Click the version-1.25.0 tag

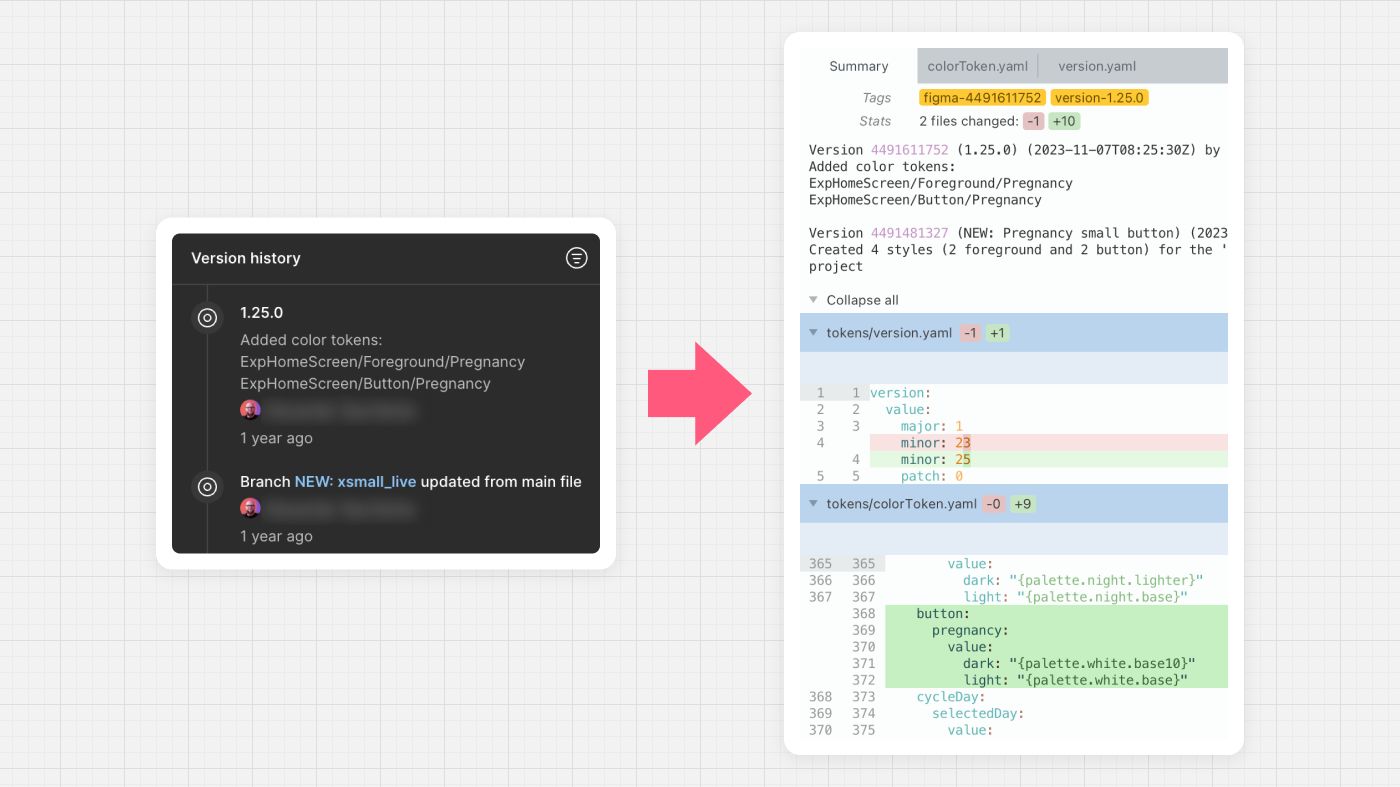tap(1099, 98)
